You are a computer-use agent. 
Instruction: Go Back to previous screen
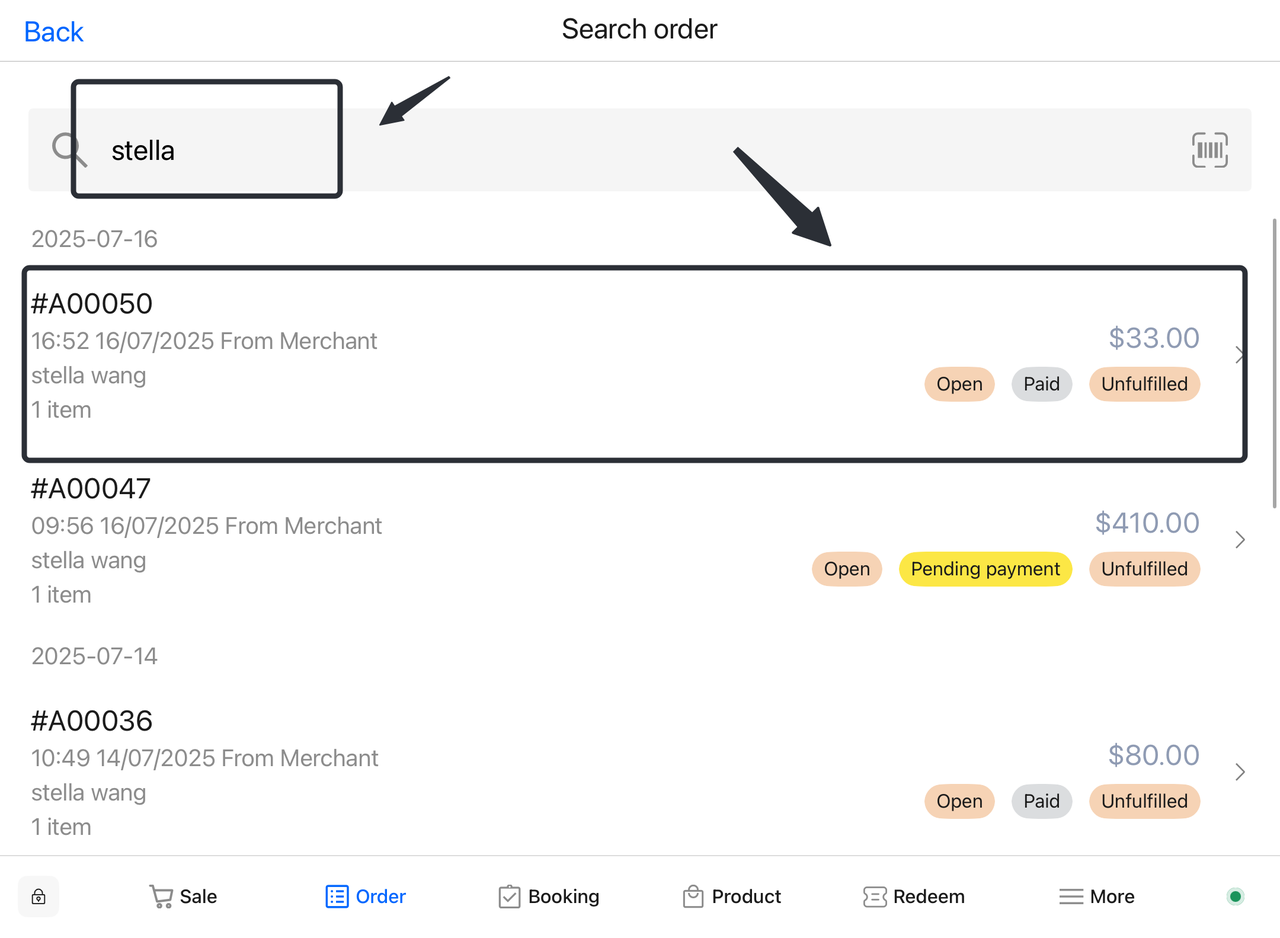pos(54,32)
